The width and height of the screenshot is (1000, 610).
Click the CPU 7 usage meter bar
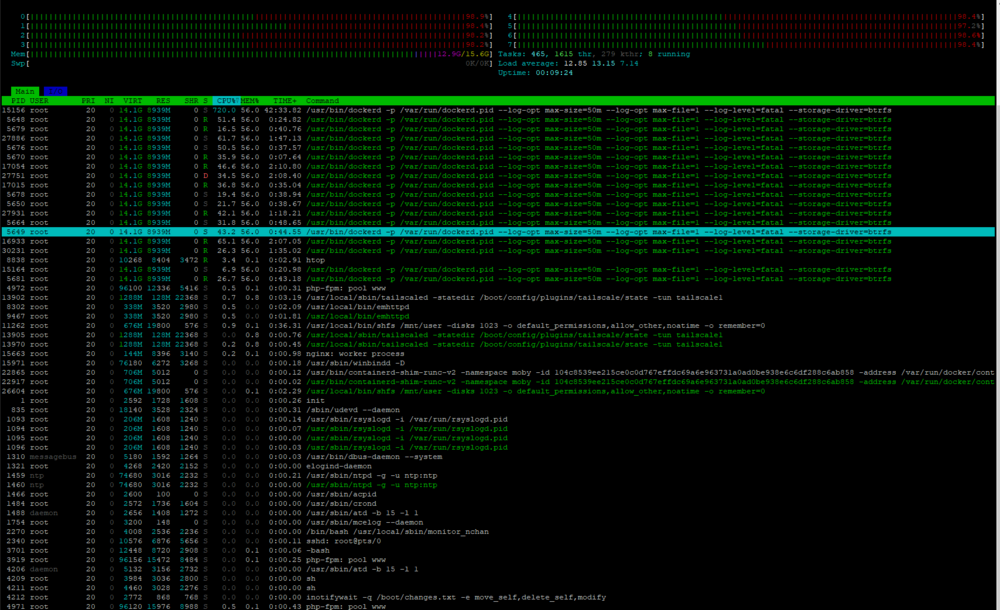pos(746,45)
